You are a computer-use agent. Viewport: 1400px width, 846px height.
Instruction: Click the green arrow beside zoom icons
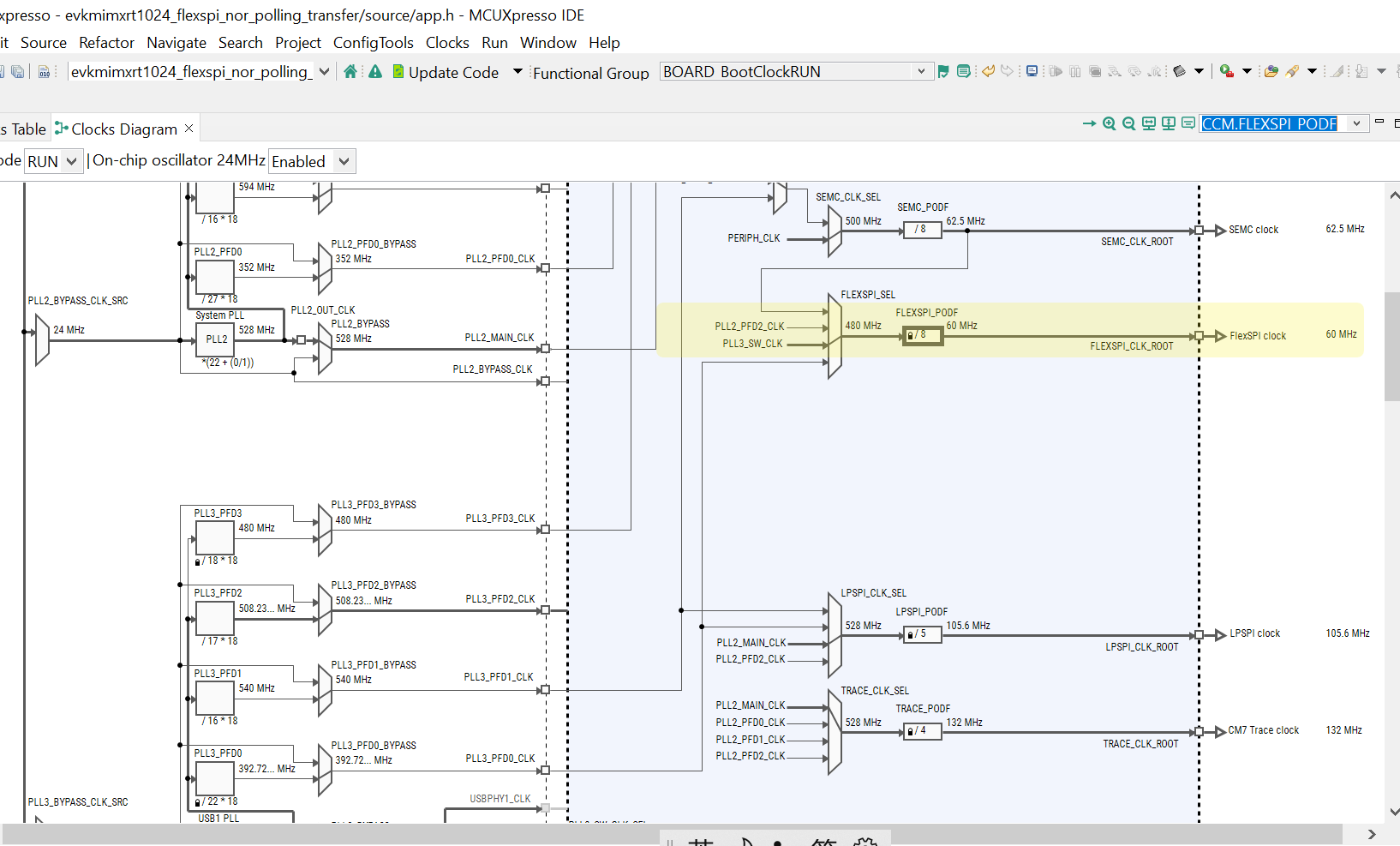(x=1089, y=123)
